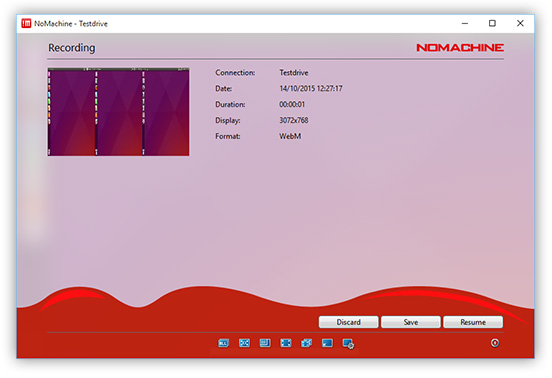
Task: Click the fullscreen on all monitors icon
Action: [x=306, y=343]
